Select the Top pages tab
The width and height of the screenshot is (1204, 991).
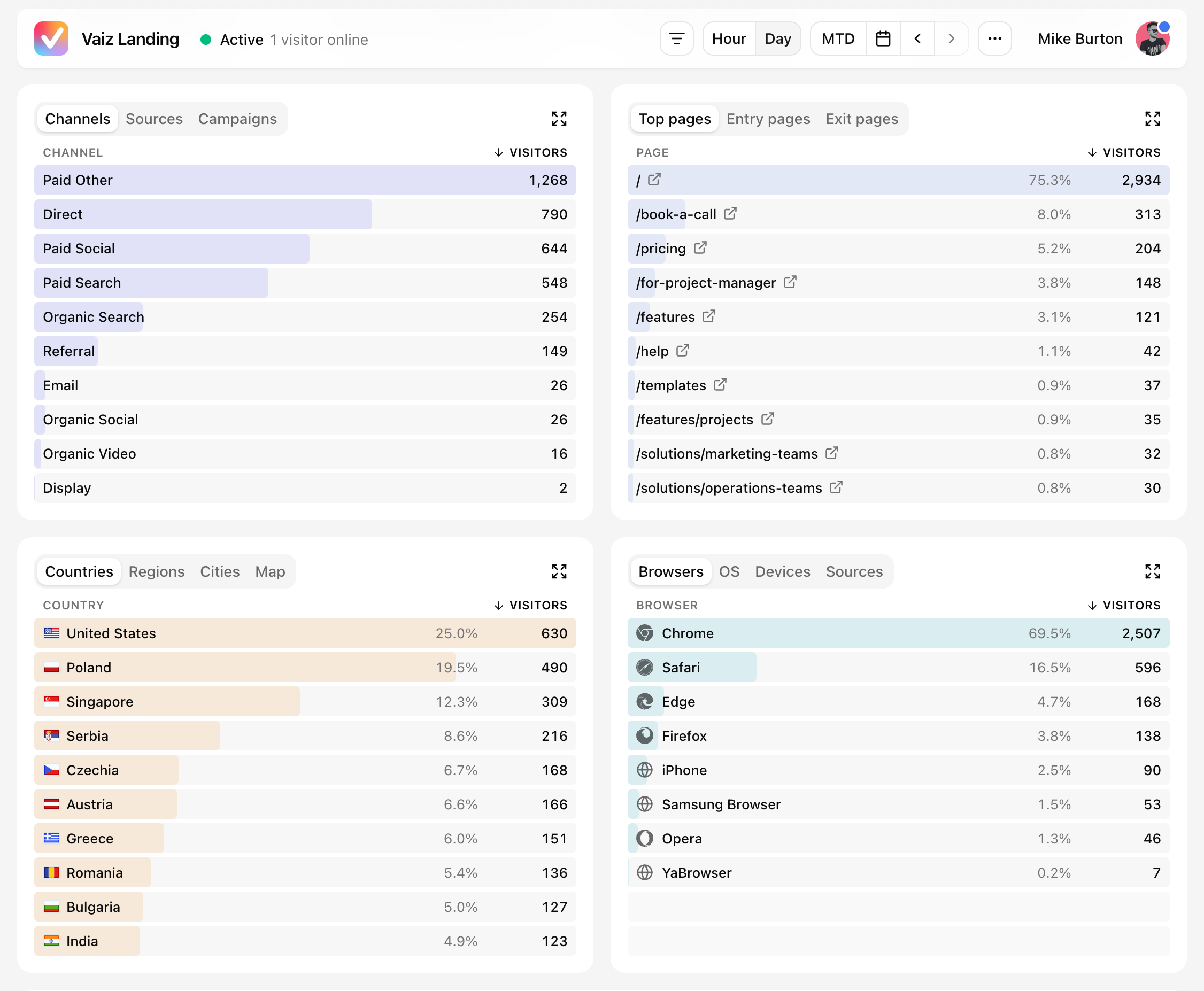coord(674,119)
